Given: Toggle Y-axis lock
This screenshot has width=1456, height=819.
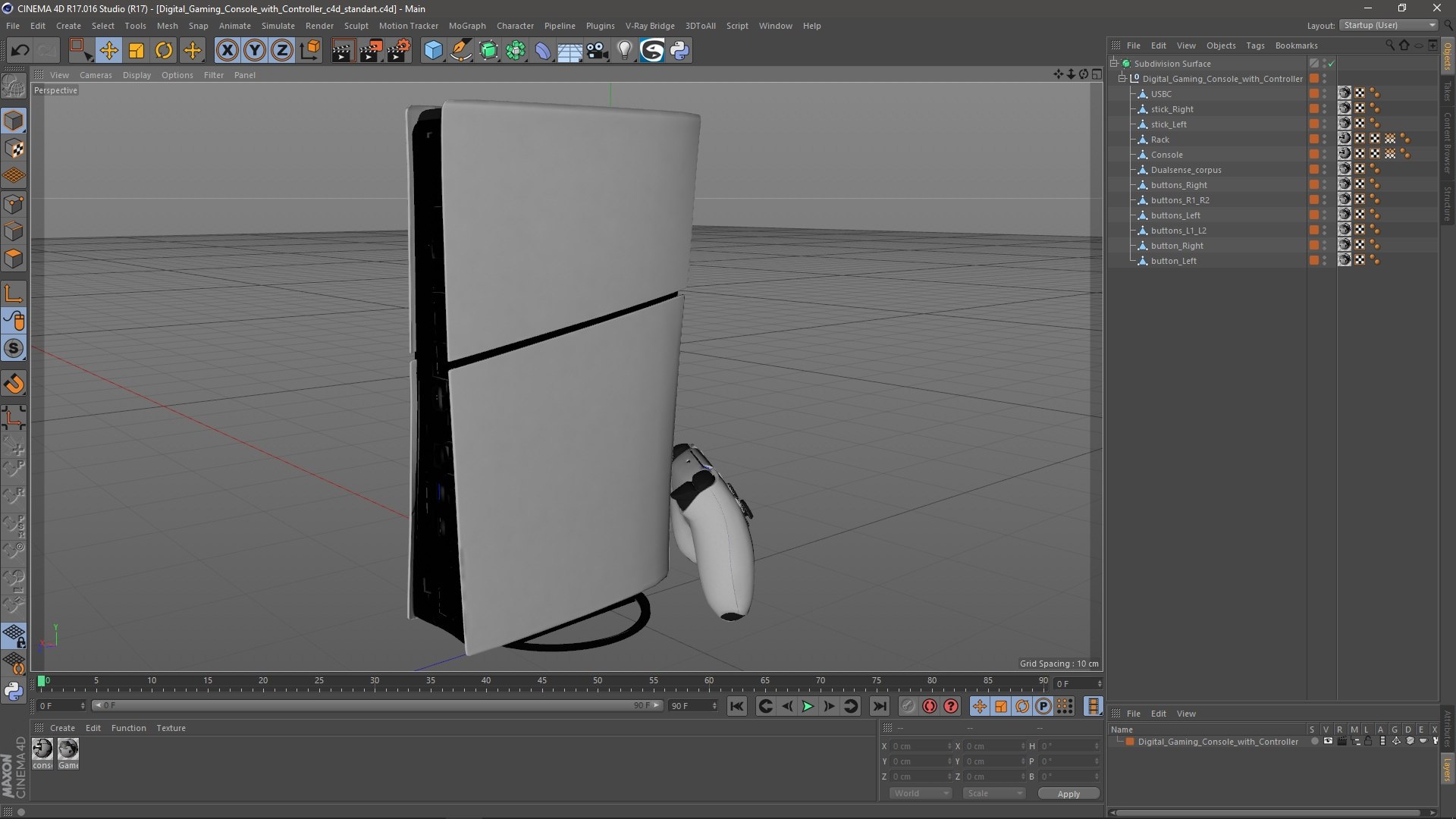Looking at the screenshot, I should [x=255, y=51].
